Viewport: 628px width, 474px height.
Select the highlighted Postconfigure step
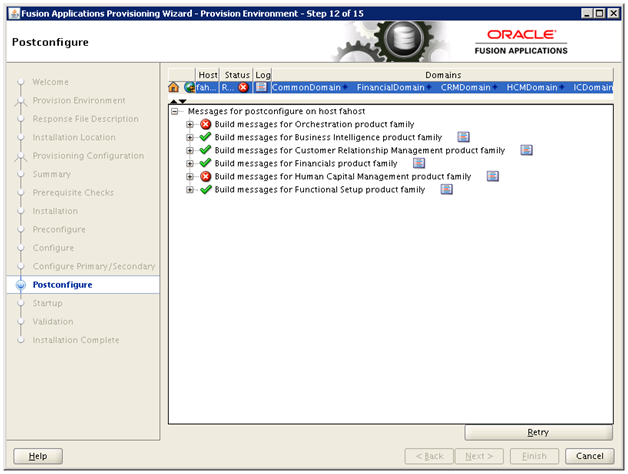(62, 284)
